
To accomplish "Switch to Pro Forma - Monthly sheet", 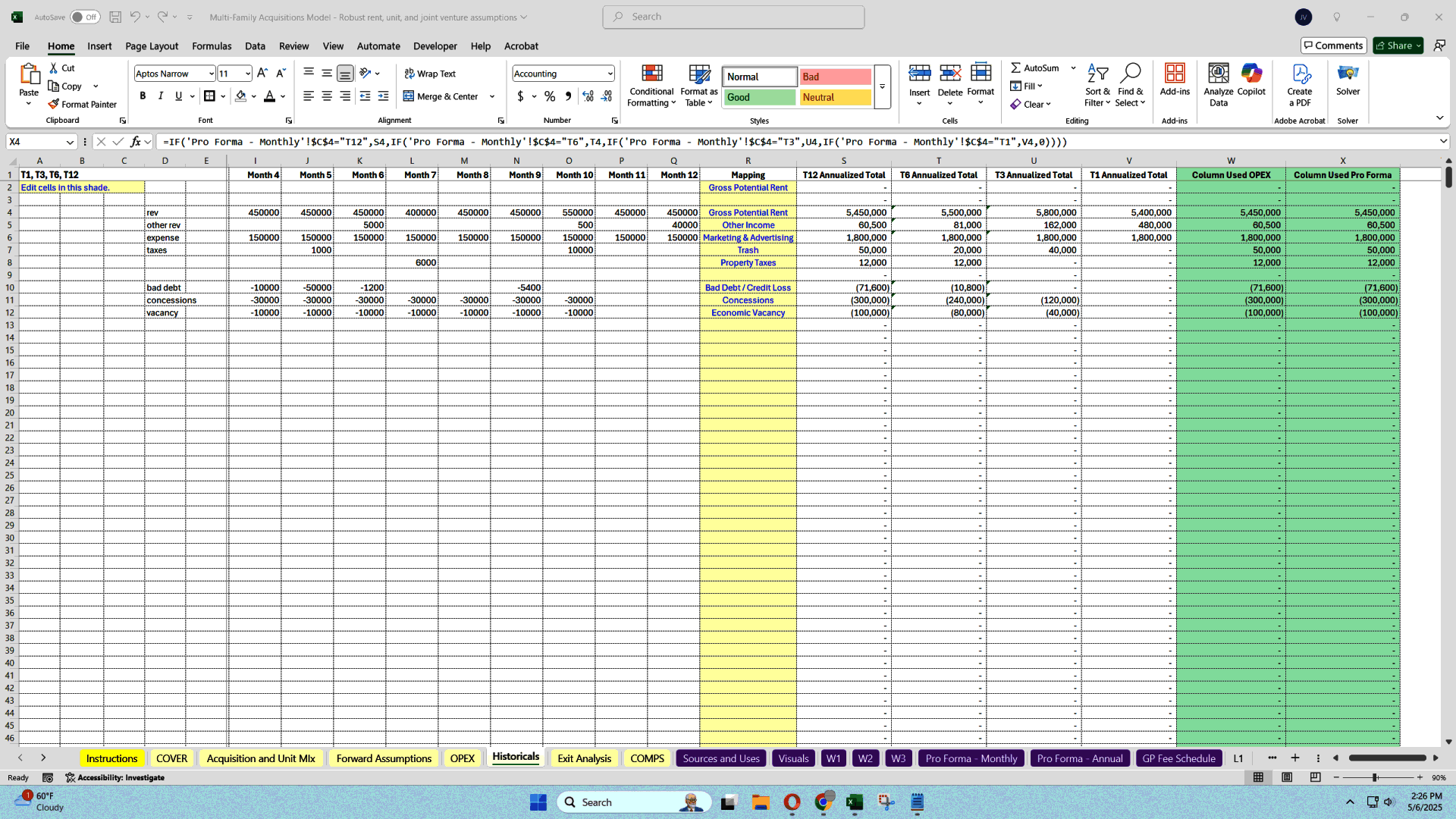I will coord(971,758).
